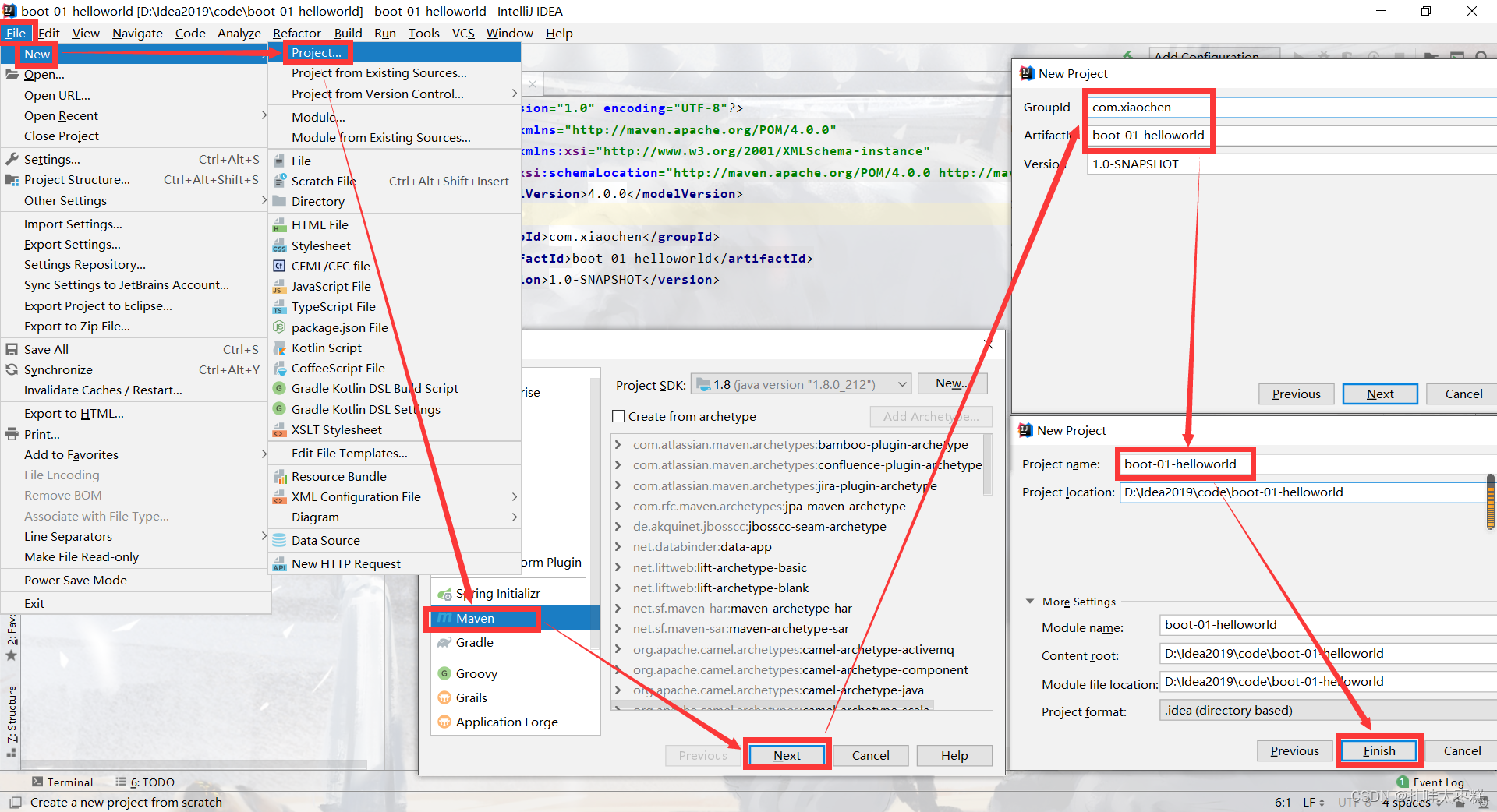1497x812 pixels.
Task: Click the TypeScript File icon
Action: tap(279, 307)
